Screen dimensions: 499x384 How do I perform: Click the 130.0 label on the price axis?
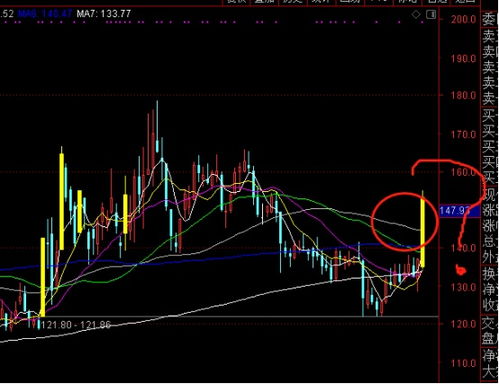tap(464, 287)
